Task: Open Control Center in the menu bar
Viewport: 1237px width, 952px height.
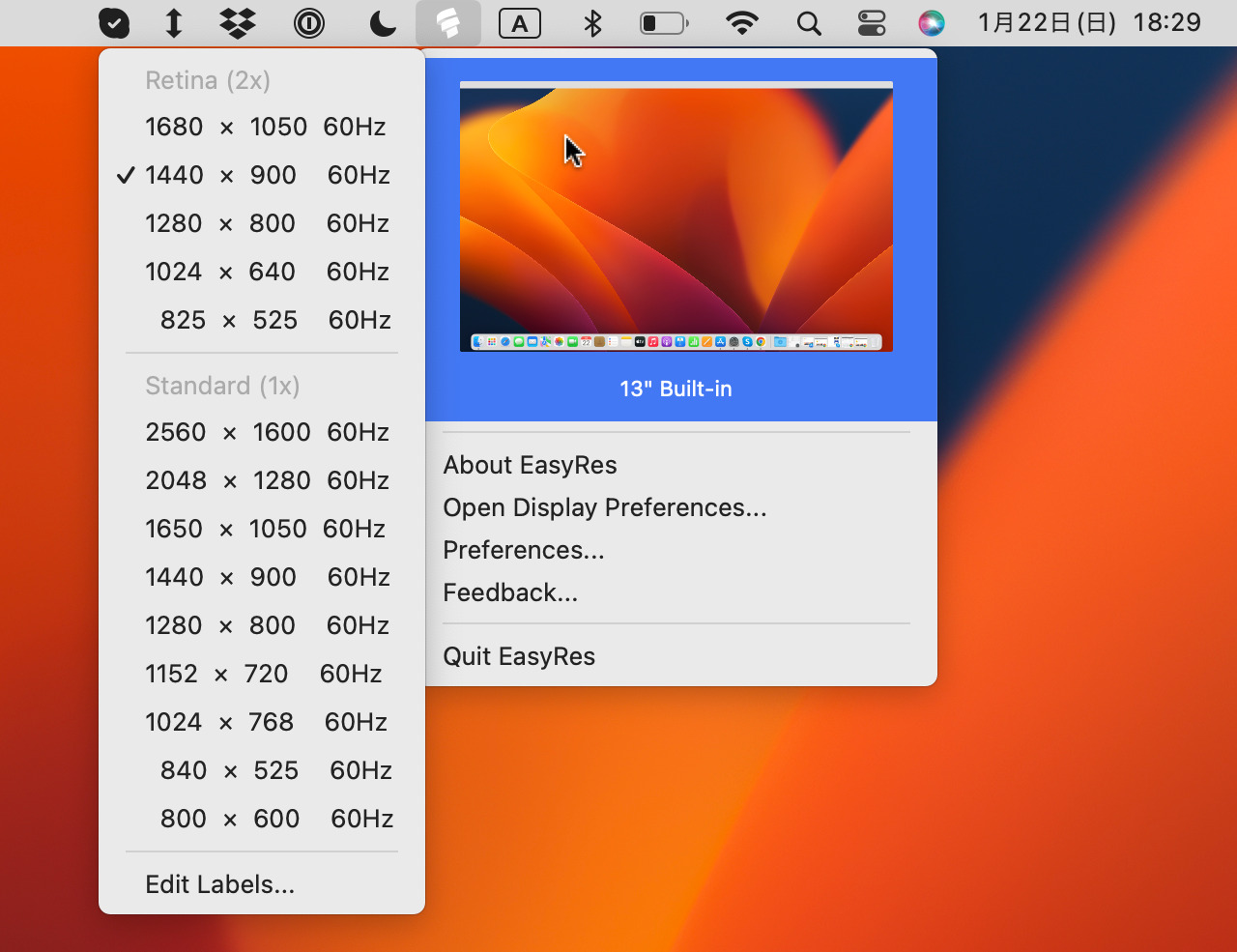Action: point(870,22)
